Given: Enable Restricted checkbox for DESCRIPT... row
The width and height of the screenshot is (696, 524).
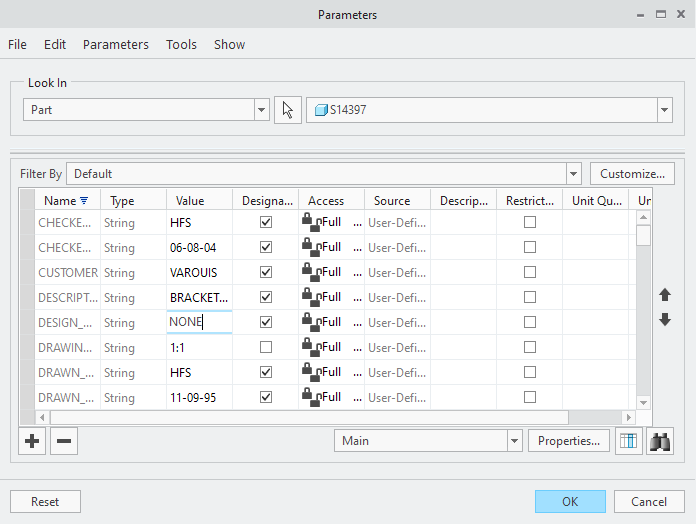Looking at the screenshot, I should [530, 297].
